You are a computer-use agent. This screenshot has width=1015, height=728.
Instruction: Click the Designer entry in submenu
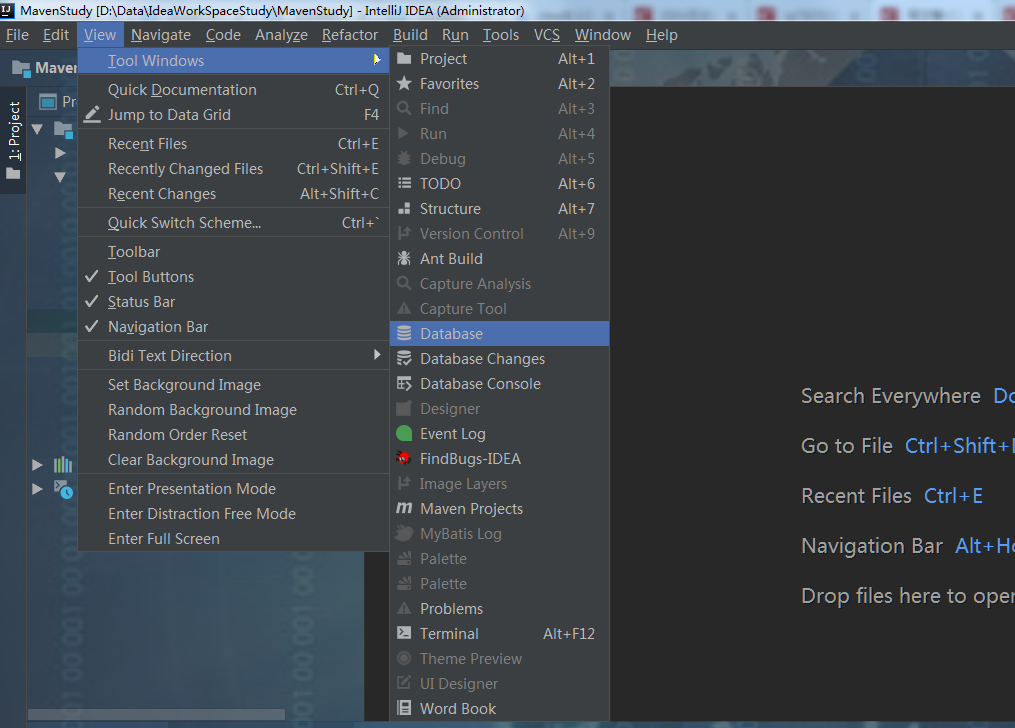[499, 409]
